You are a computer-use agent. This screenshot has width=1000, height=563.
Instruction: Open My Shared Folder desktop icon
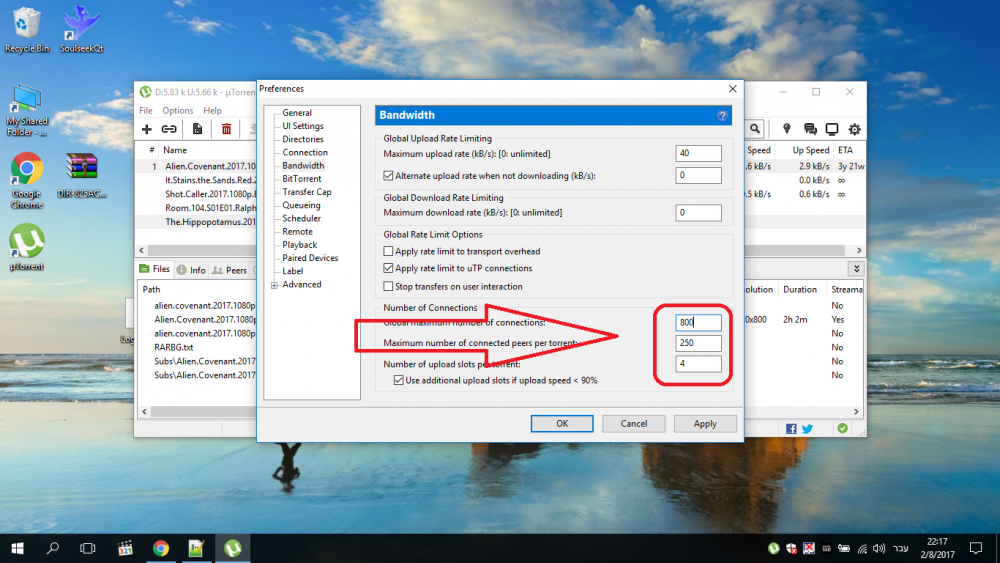tap(26, 110)
